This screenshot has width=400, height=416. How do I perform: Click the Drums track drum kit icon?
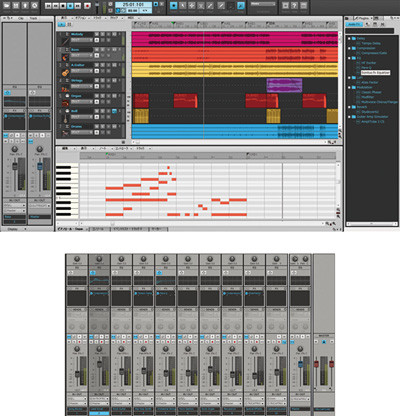pyautogui.click(x=65, y=133)
